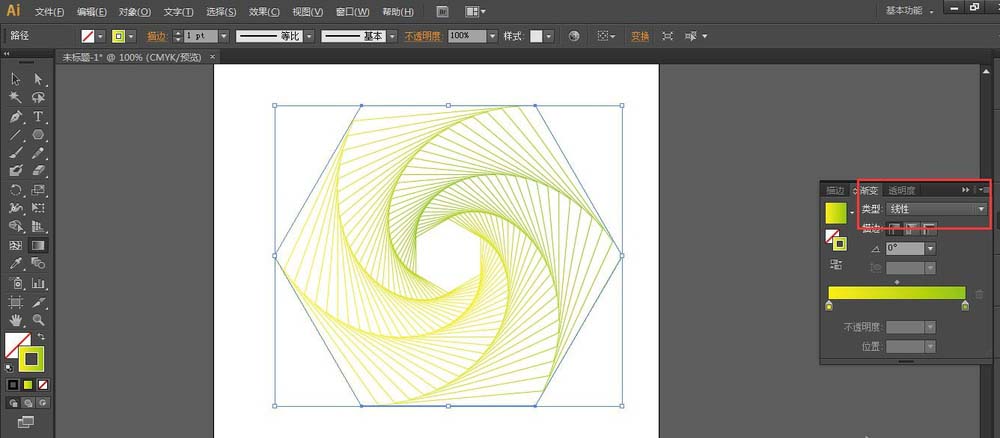Screen dimensions: 1000x438
Task: Select the Slice tool
Action: 38,302
